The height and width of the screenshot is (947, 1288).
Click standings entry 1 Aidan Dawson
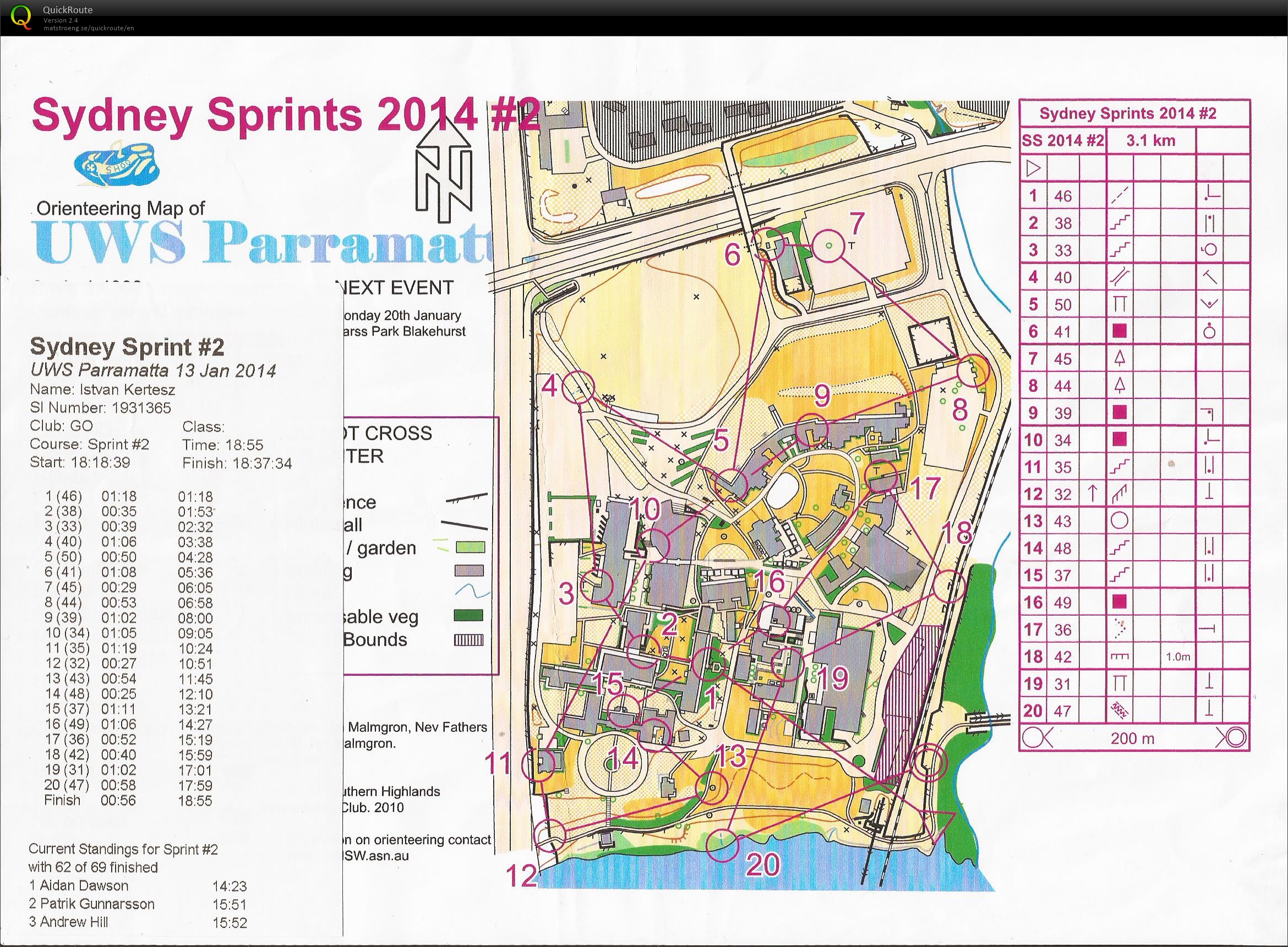coord(138,886)
